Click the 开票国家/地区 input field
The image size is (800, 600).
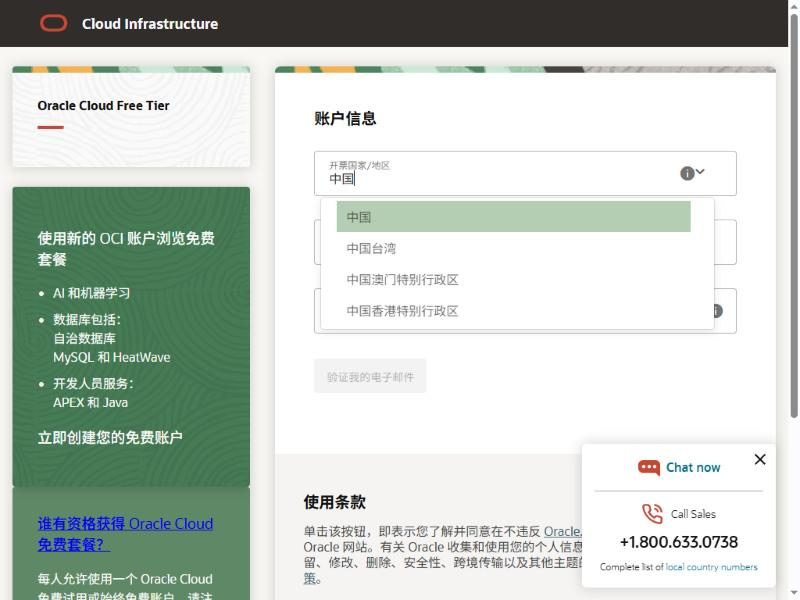point(525,173)
